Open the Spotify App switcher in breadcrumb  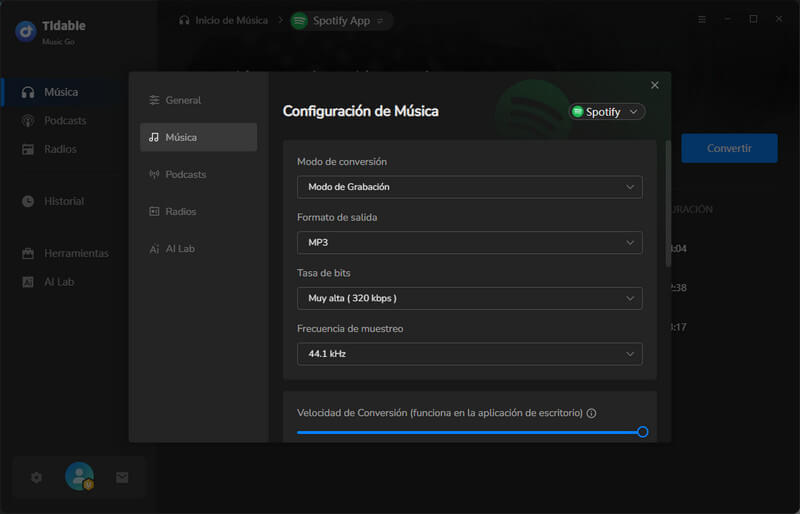click(x=342, y=20)
